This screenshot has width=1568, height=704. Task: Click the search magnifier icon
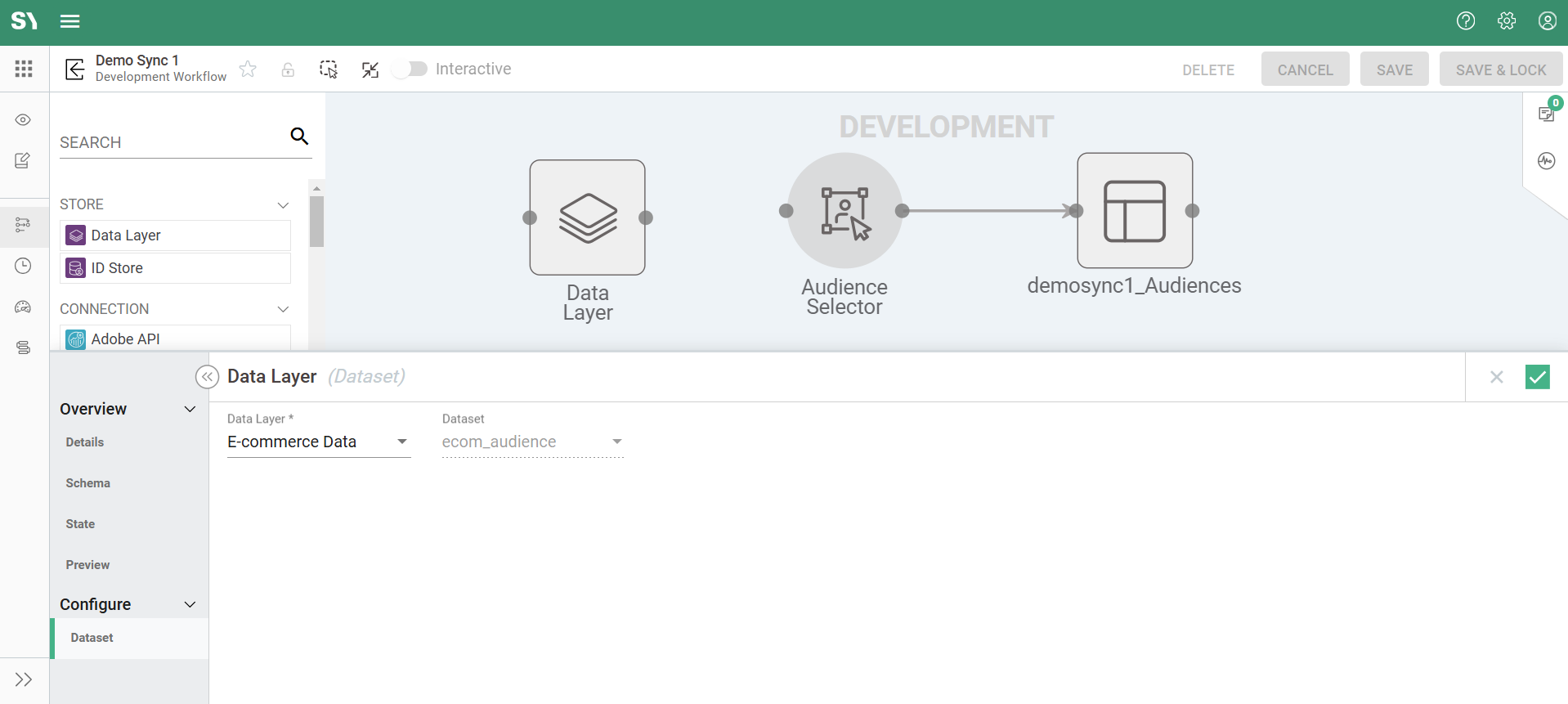click(299, 137)
